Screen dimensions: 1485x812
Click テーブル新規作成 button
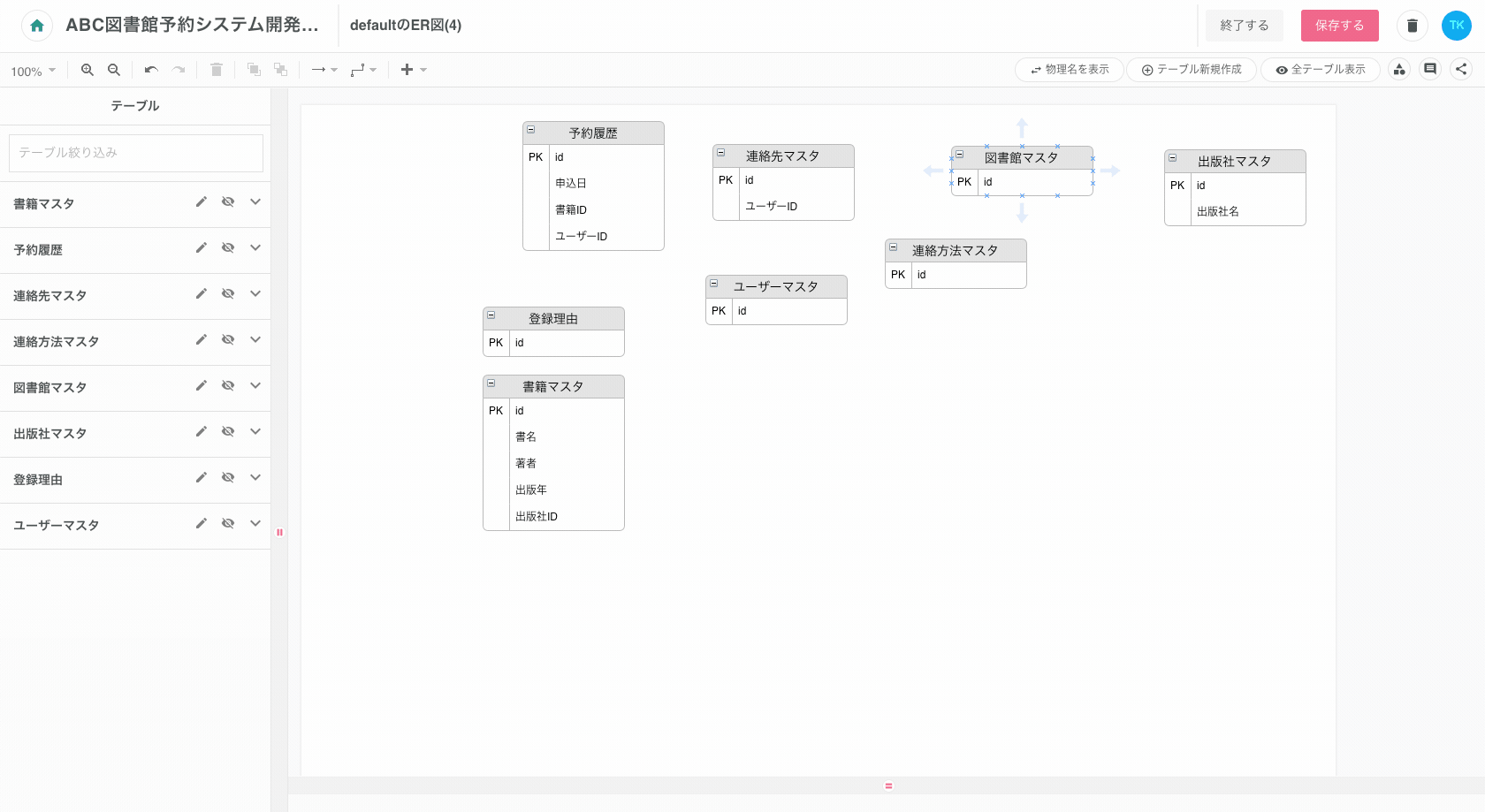1191,70
